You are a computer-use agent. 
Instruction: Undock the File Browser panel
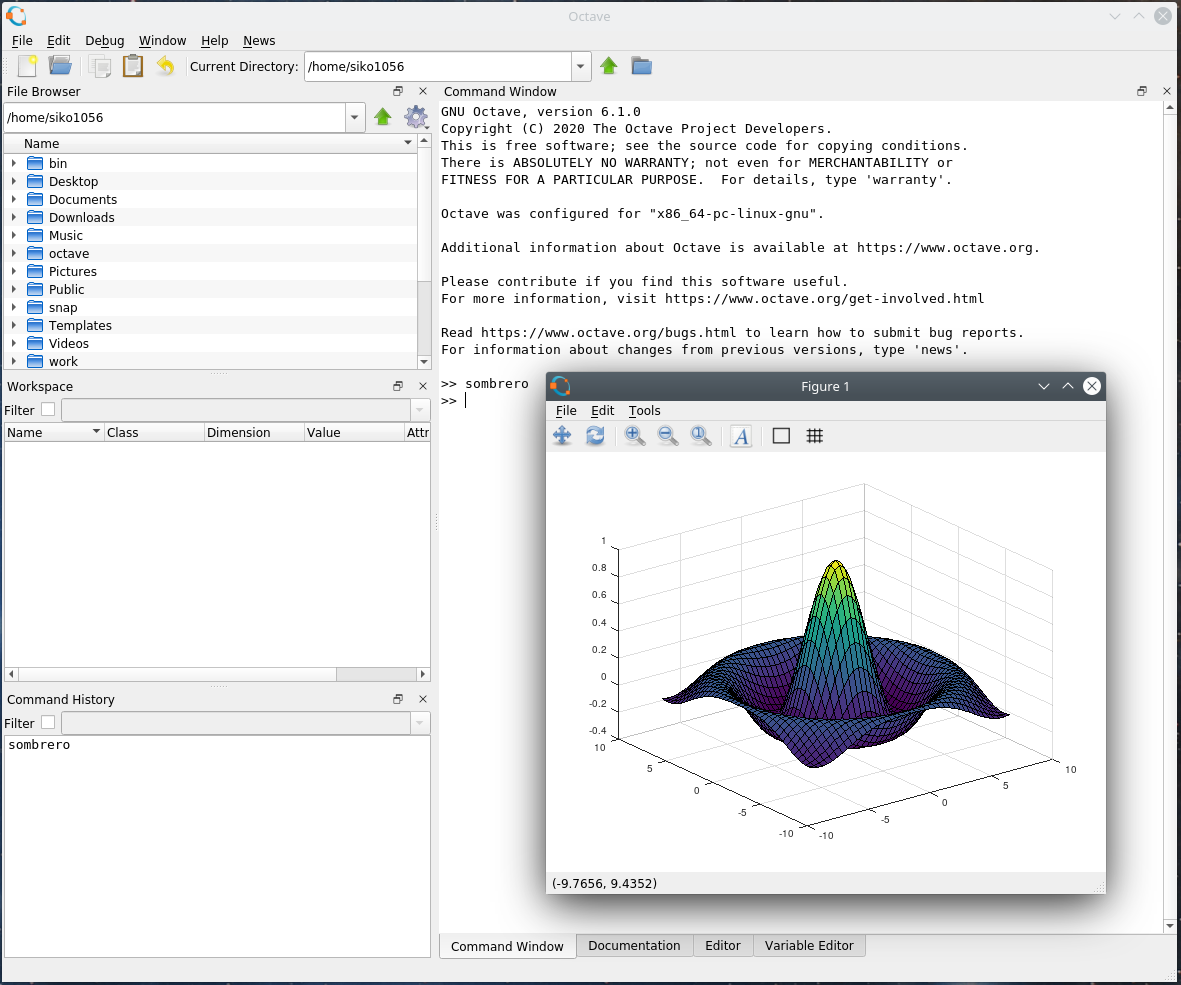398,91
